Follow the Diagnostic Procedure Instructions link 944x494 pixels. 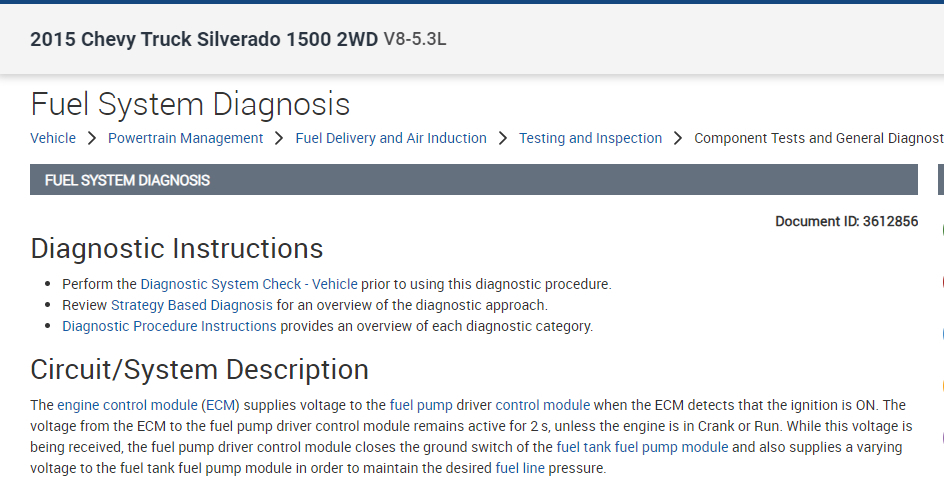point(169,326)
